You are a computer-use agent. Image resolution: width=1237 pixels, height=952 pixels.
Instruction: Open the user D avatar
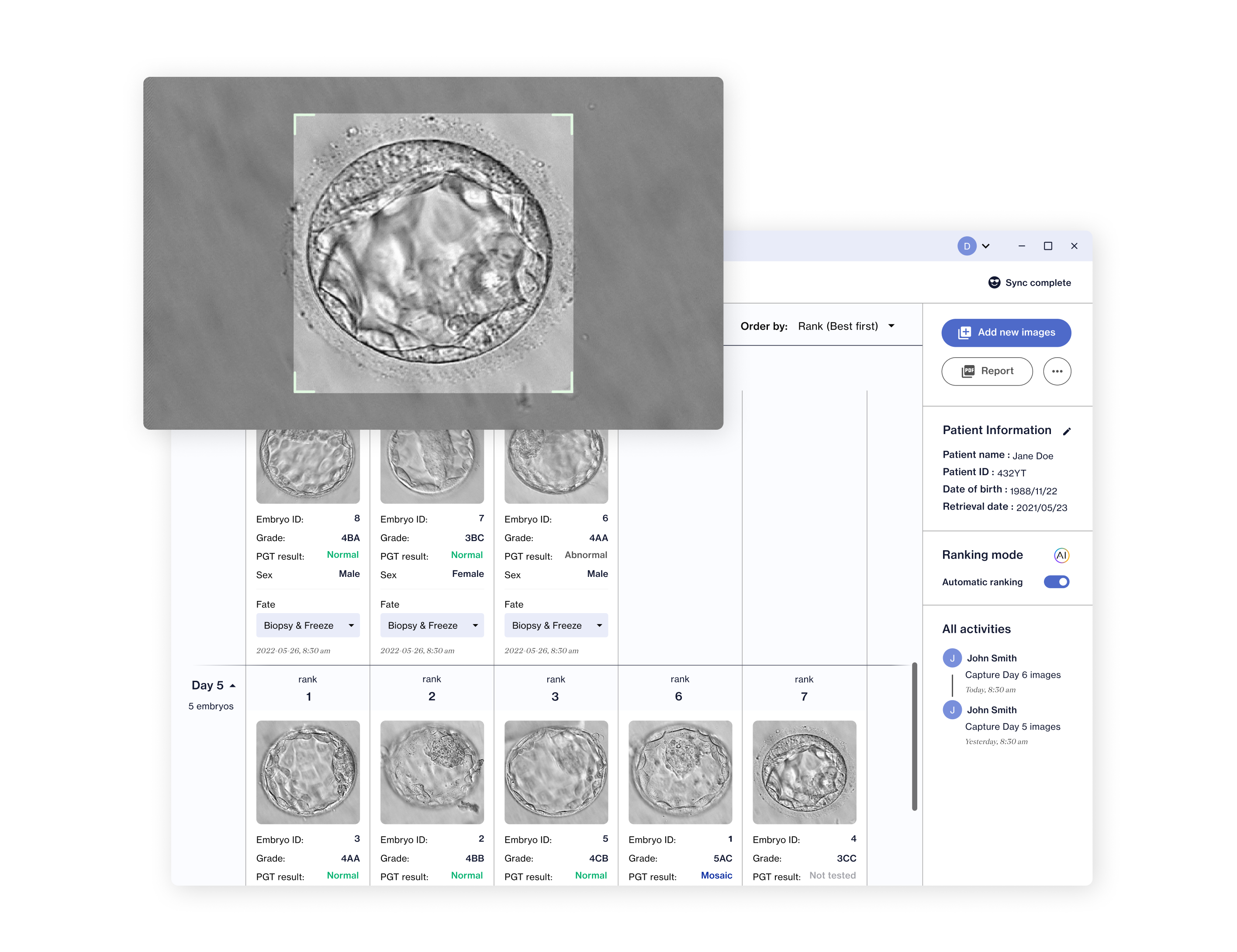tap(967, 246)
